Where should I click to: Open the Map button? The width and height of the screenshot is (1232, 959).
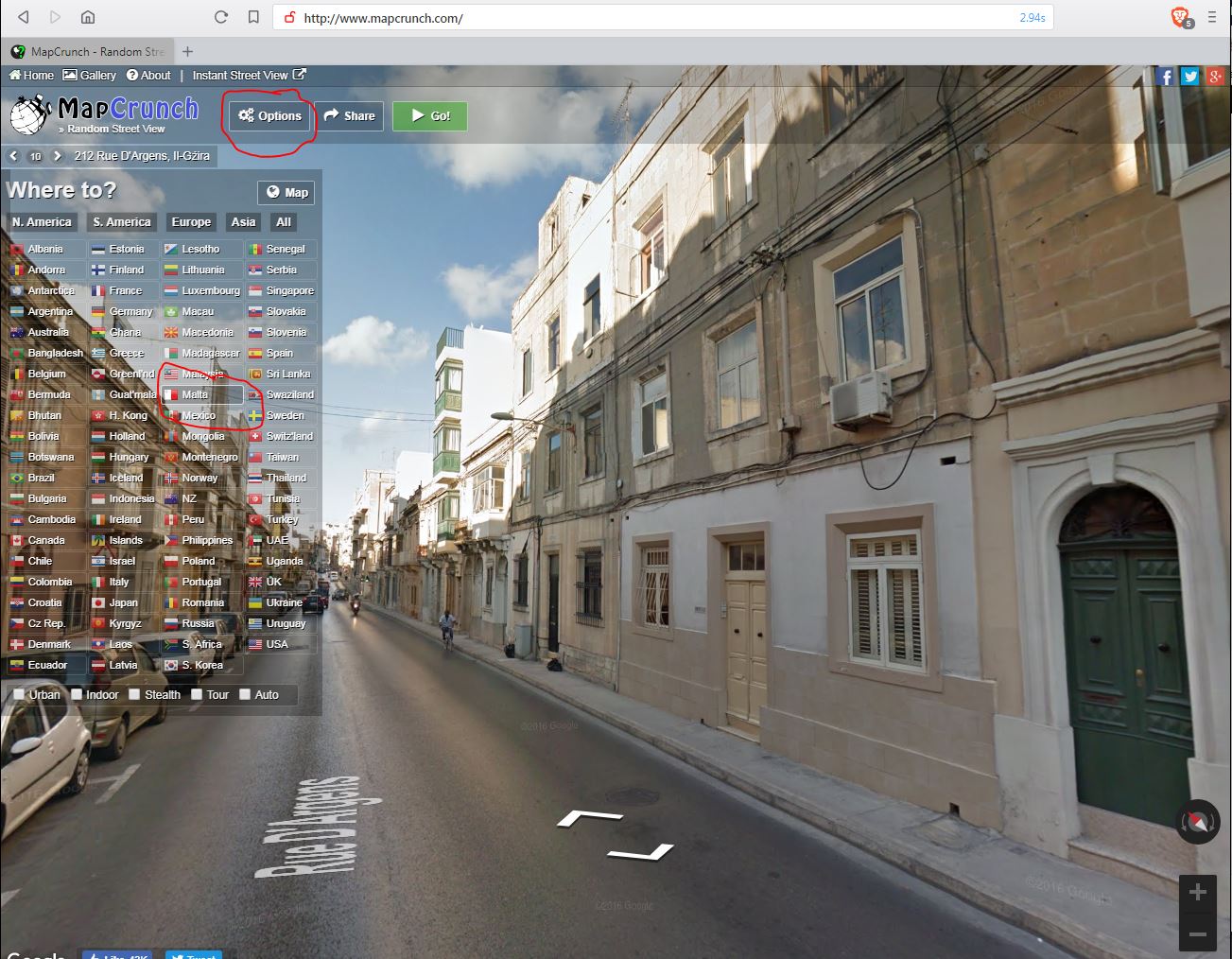point(286,192)
